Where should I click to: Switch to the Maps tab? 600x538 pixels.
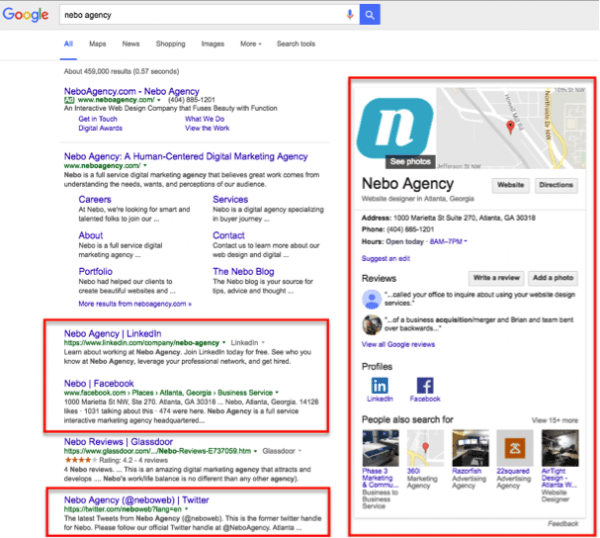tap(97, 44)
